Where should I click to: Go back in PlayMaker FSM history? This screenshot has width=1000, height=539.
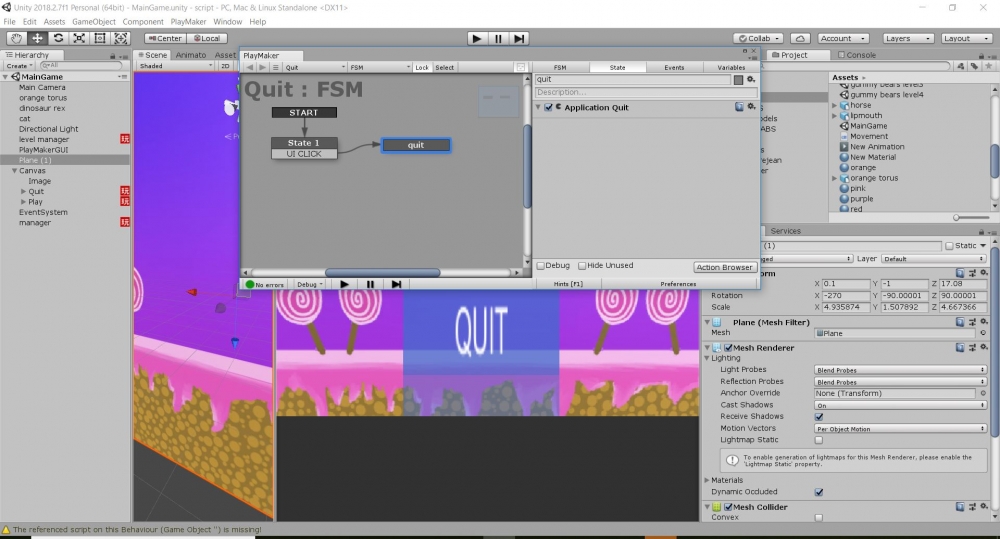249,67
